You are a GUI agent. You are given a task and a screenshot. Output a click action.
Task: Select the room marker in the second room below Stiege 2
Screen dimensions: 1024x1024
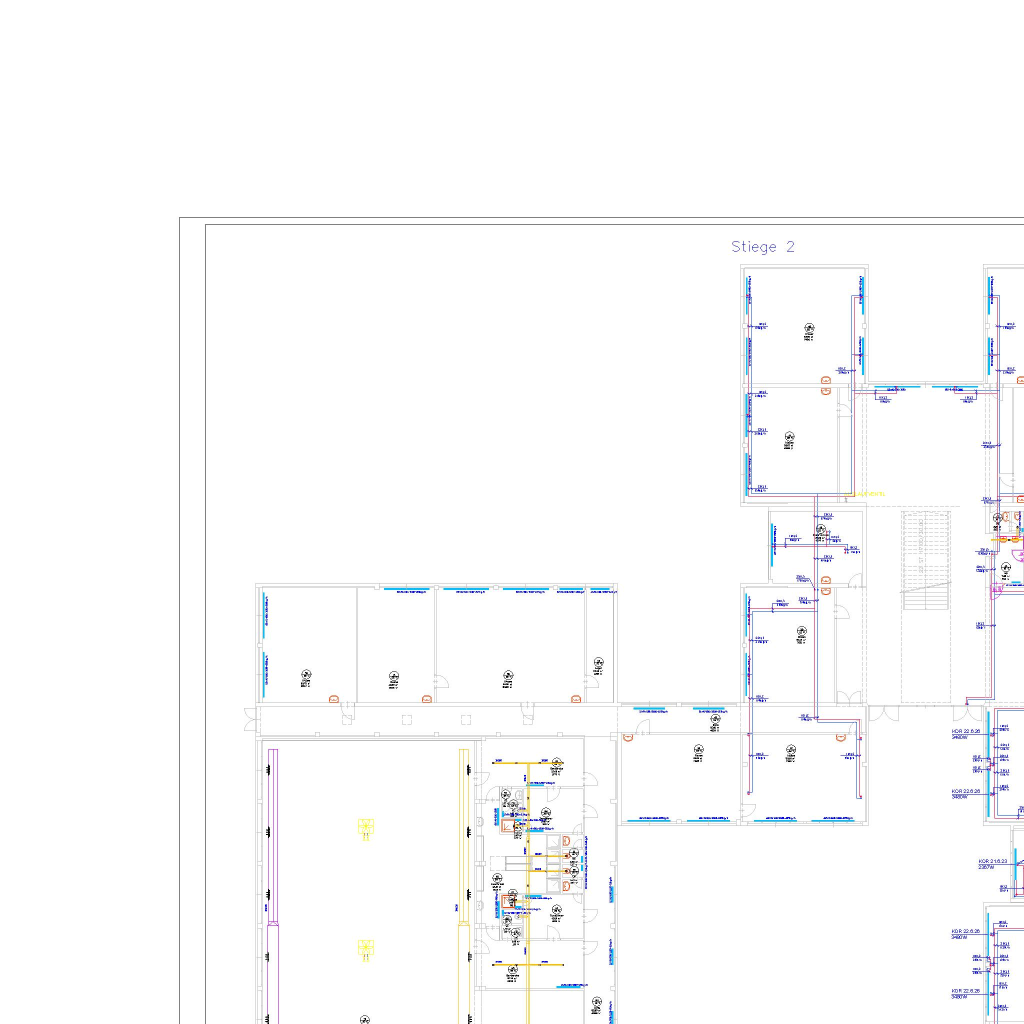[x=790, y=437]
